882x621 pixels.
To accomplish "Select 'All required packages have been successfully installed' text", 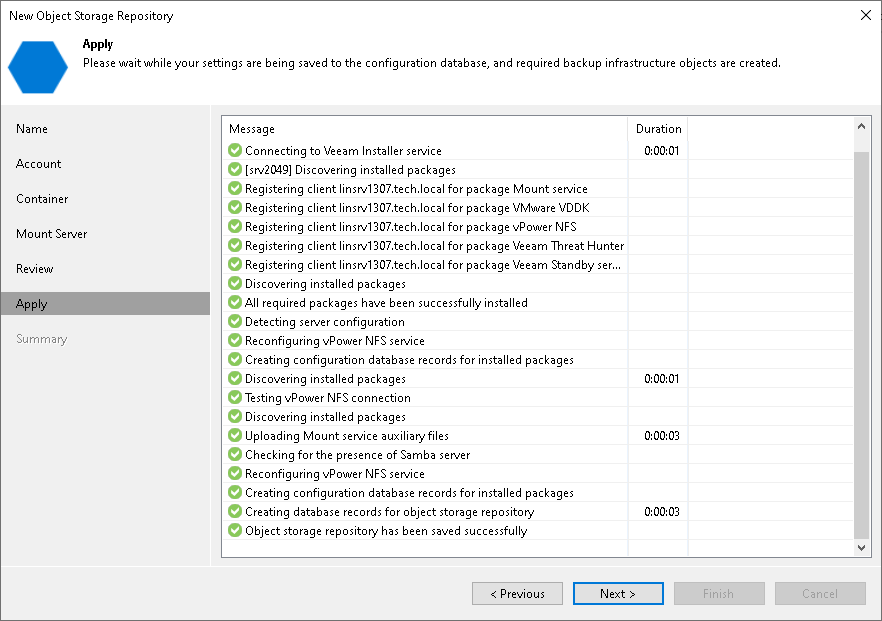I will pyautogui.click(x=386, y=303).
